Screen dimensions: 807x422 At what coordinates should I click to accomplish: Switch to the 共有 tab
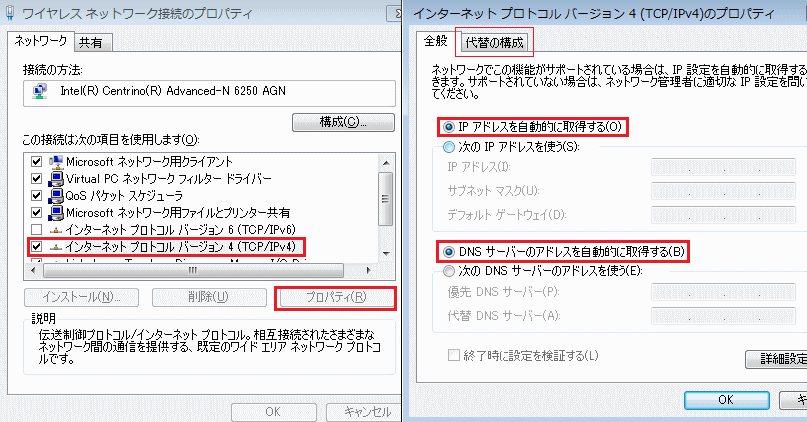click(x=91, y=43)
